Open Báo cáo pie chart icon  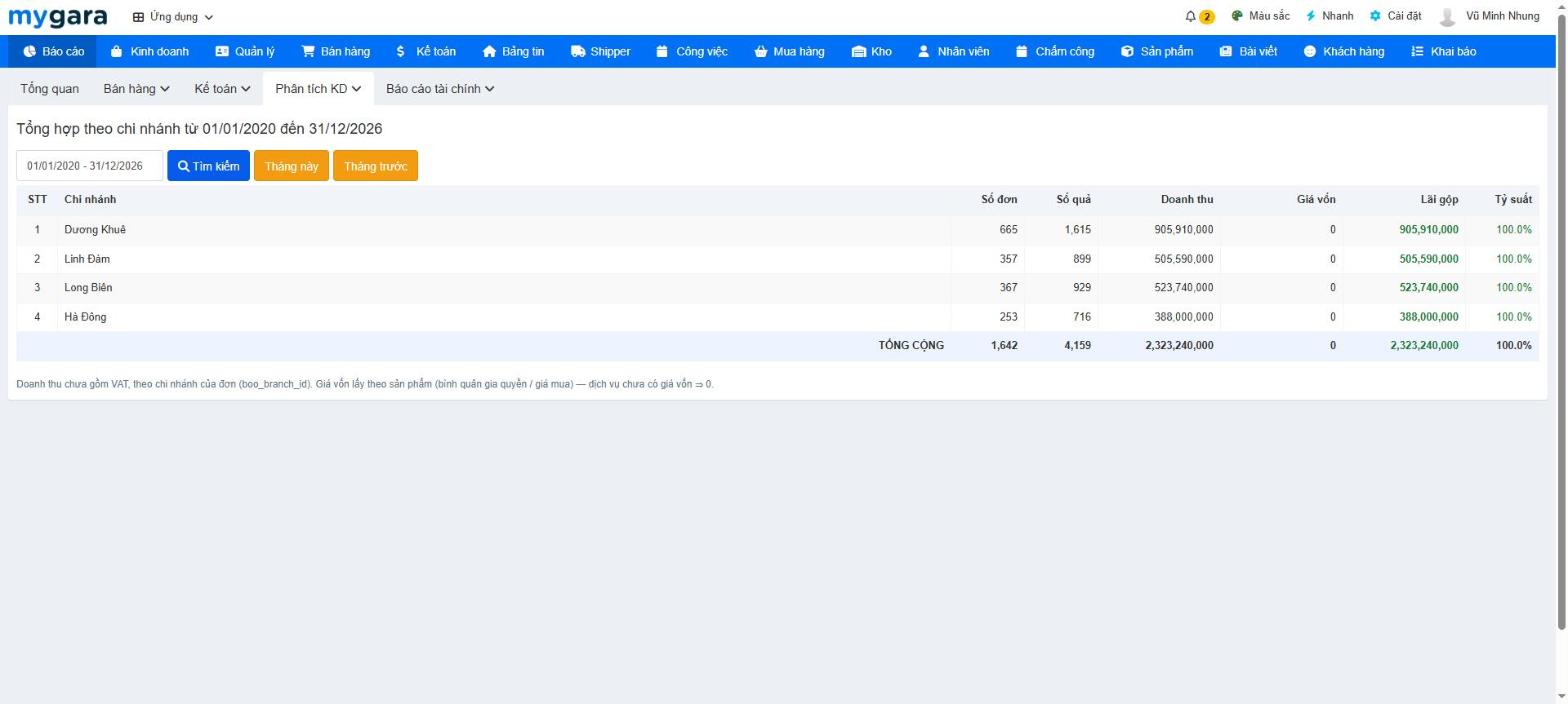[30, 51]
